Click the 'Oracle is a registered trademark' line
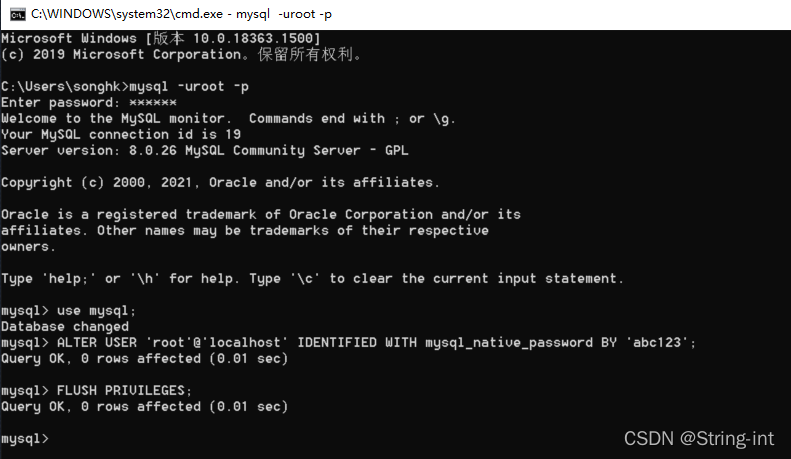 pyautogui.click(x=261, y=214)
